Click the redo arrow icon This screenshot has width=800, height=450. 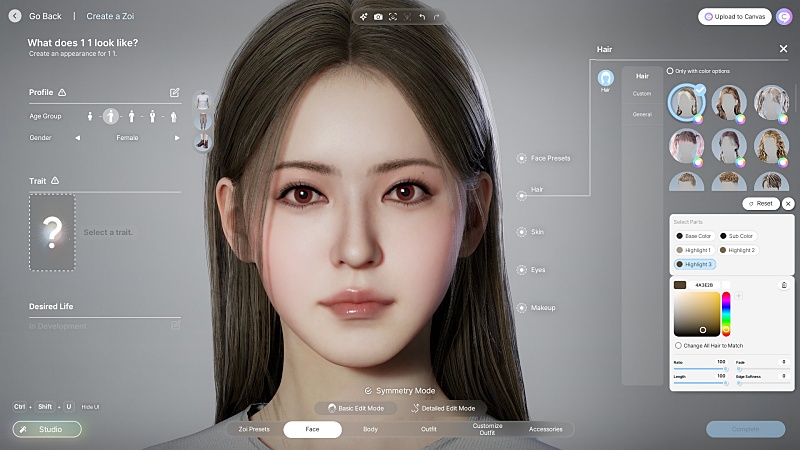437,17
